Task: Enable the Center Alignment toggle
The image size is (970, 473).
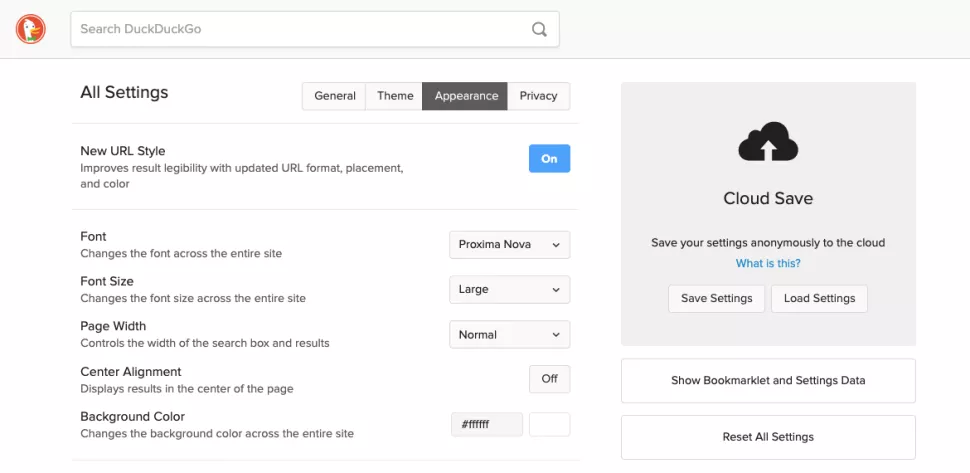Action: pos(549,379)
